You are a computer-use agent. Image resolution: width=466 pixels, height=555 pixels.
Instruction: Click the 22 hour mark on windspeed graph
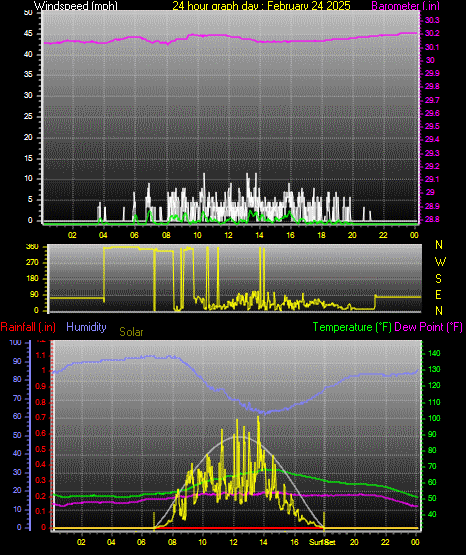[x=383, y=235]
